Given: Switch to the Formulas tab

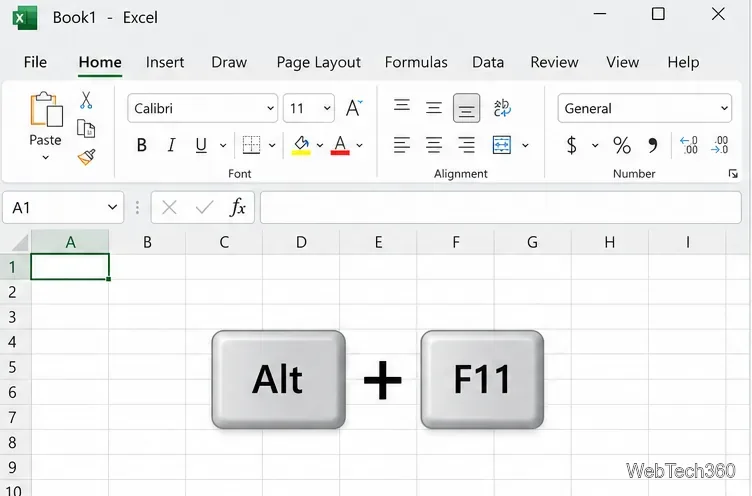Looking at the screenshot, I should coord(416,62).
